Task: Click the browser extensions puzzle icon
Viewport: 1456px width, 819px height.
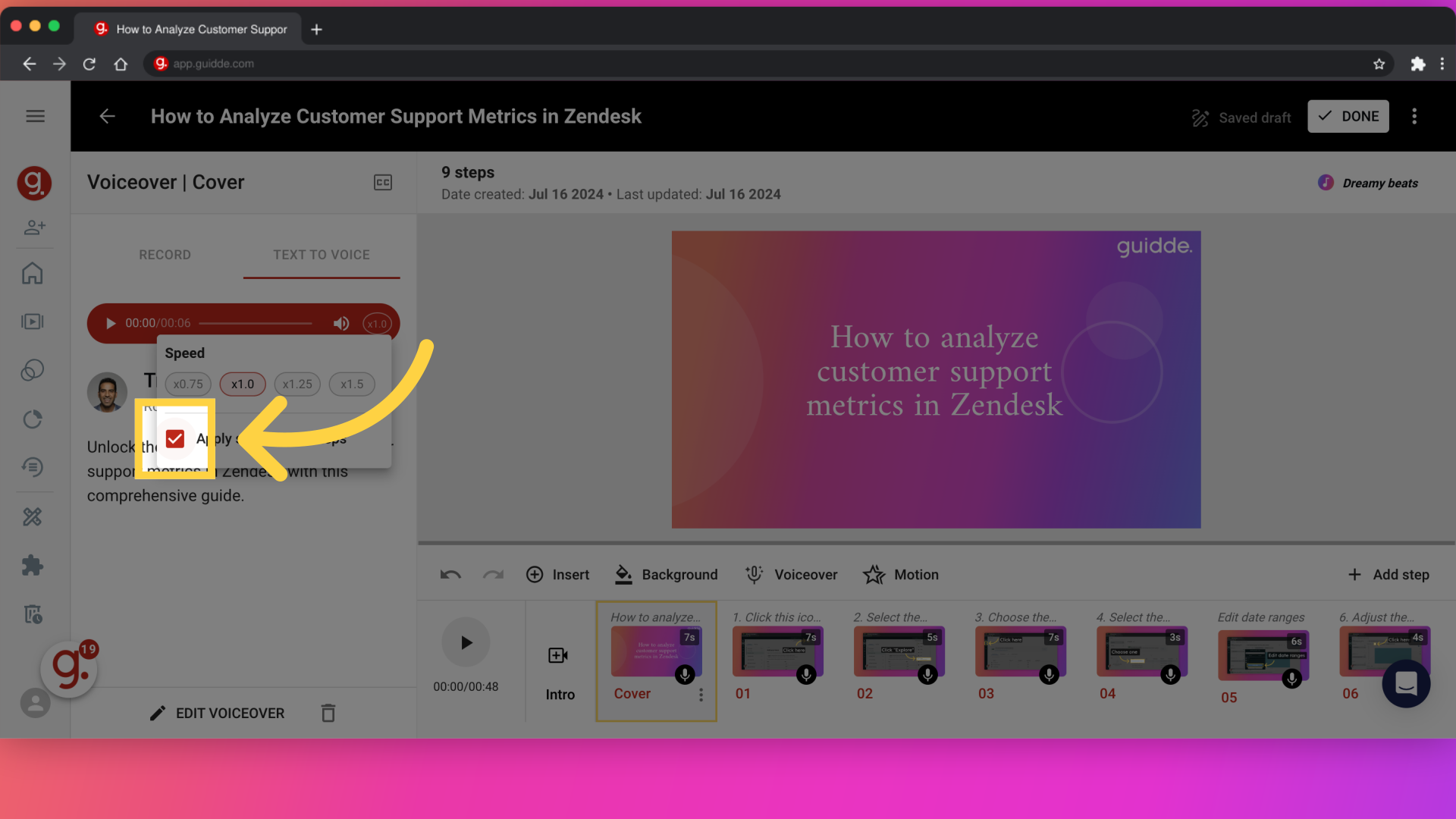Action: [1417, 64]
